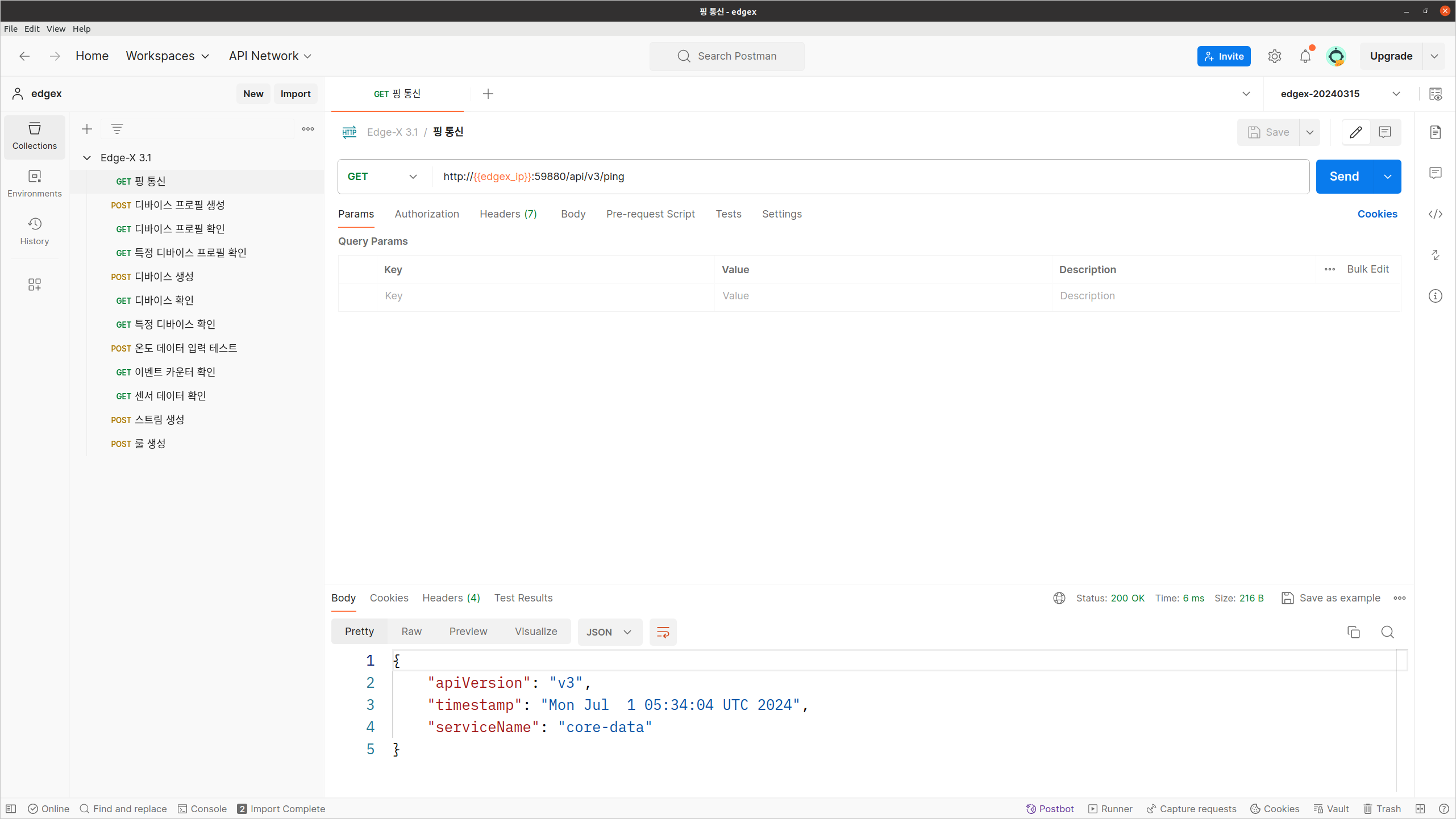The width and height of the screenshot is (1456, 819).
Task: Toggle the Pretty response view
Action: [359, 631]
